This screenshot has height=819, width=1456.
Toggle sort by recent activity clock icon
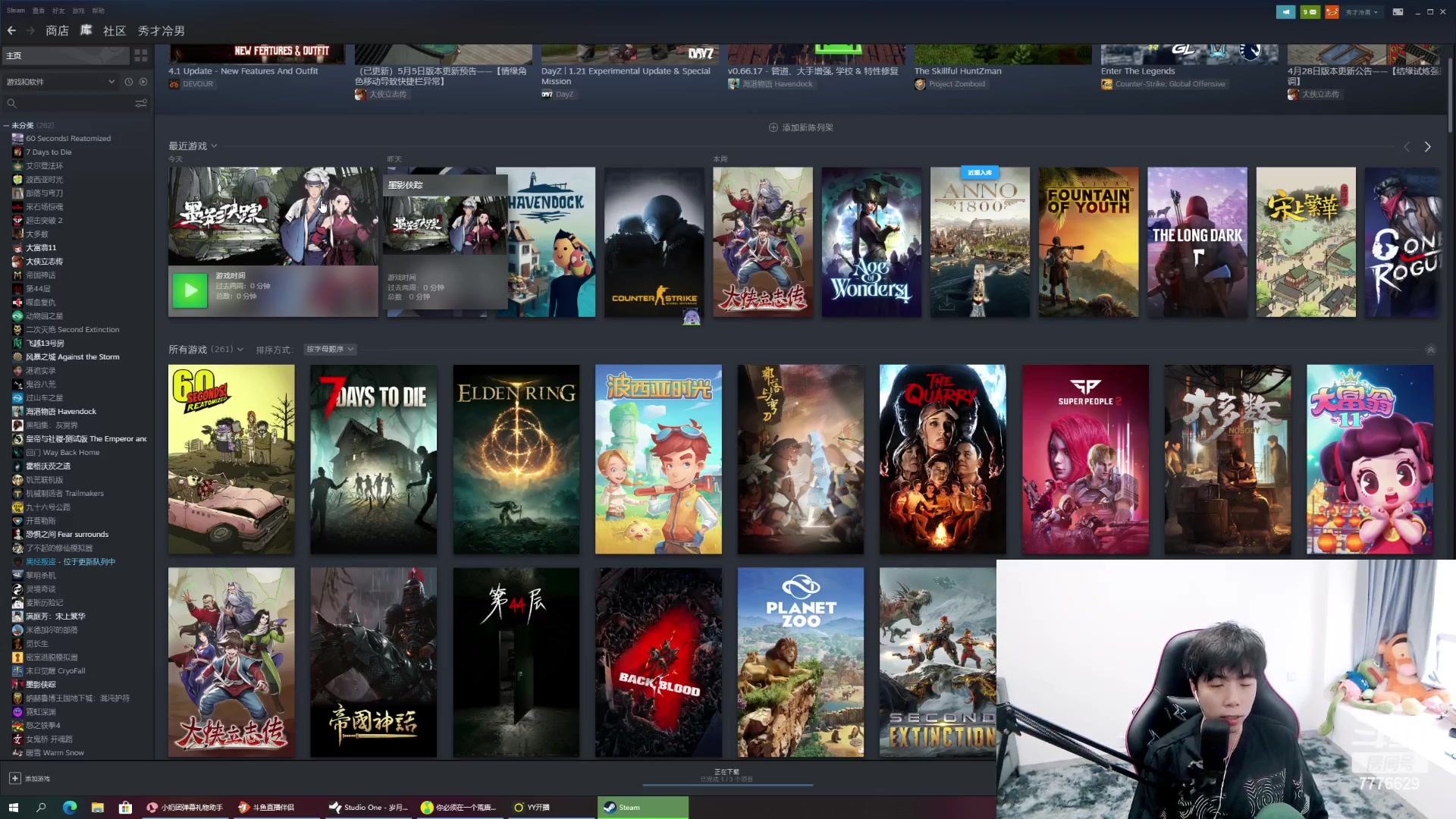[128, 82]
